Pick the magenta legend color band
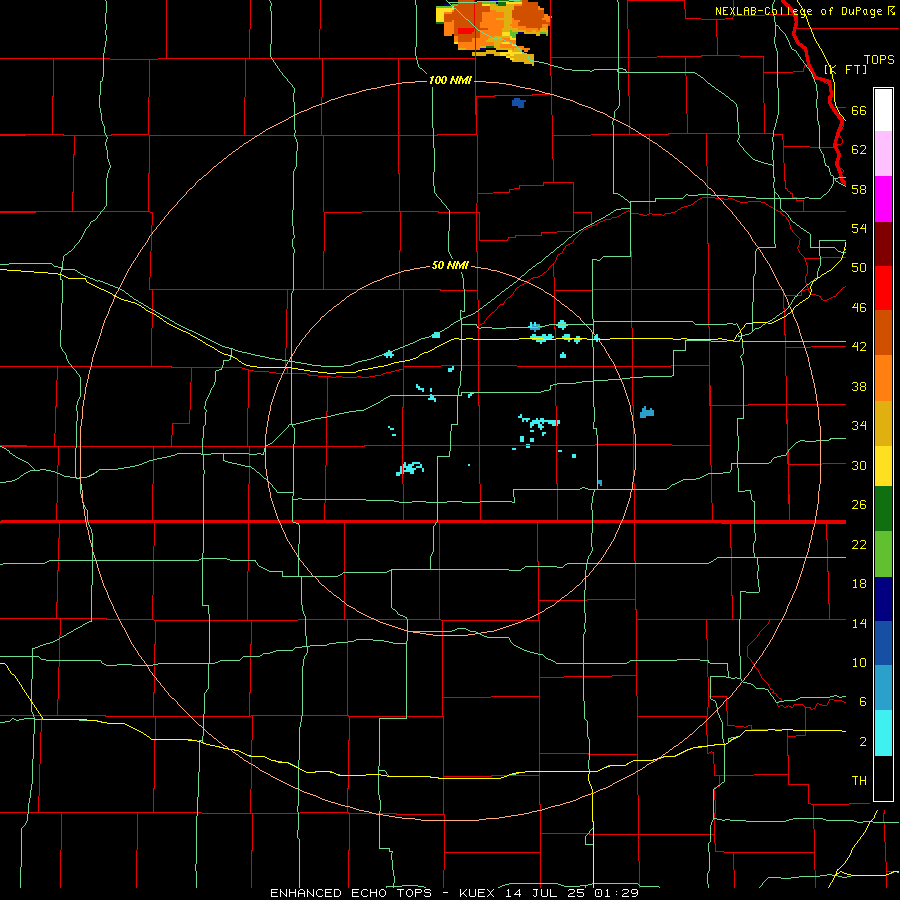Screen dimensions: 900x900 coord(883,199)
